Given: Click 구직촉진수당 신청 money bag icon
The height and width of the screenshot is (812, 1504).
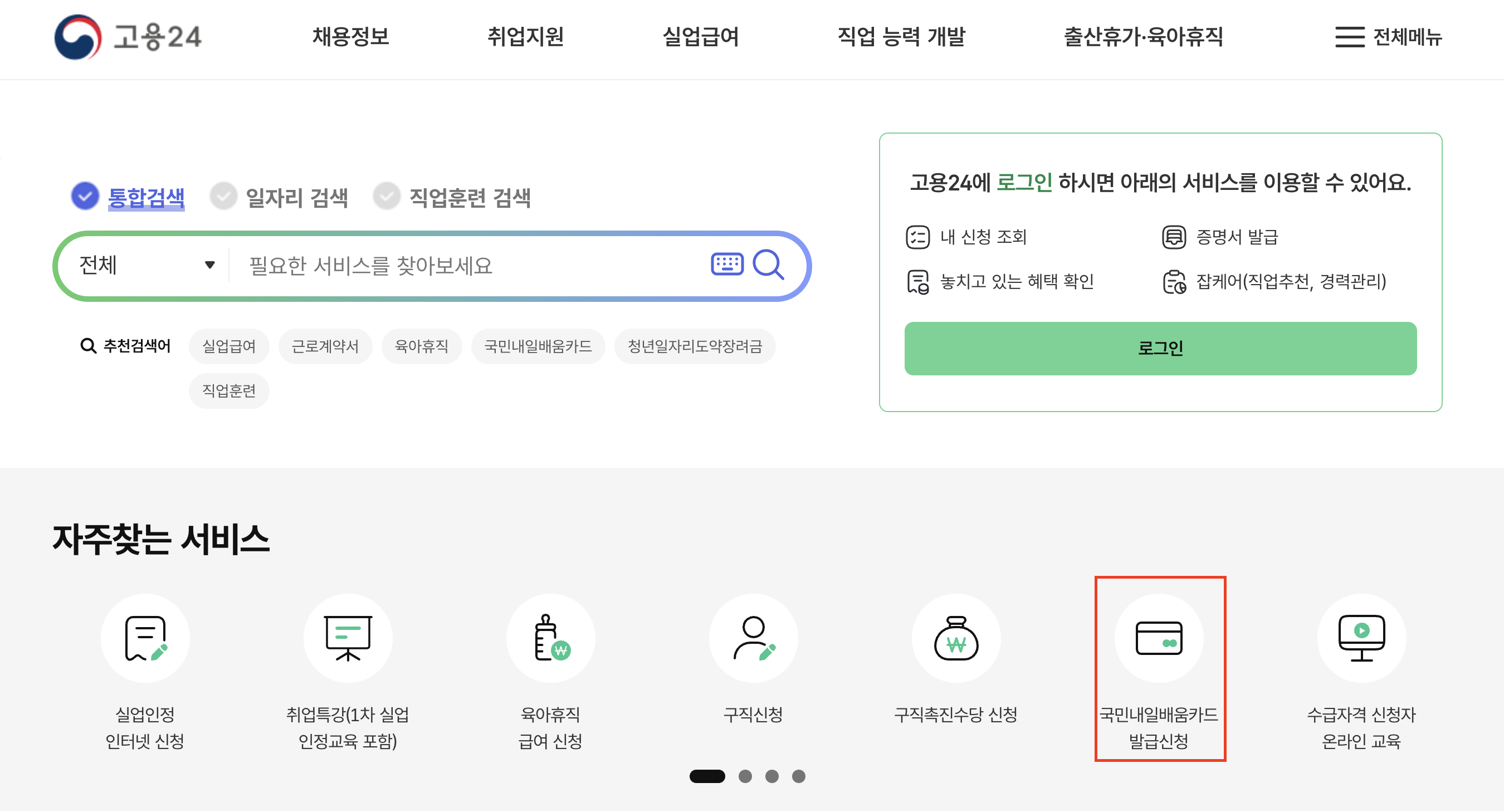Looking at the screenshot, I should click(956, 639).
